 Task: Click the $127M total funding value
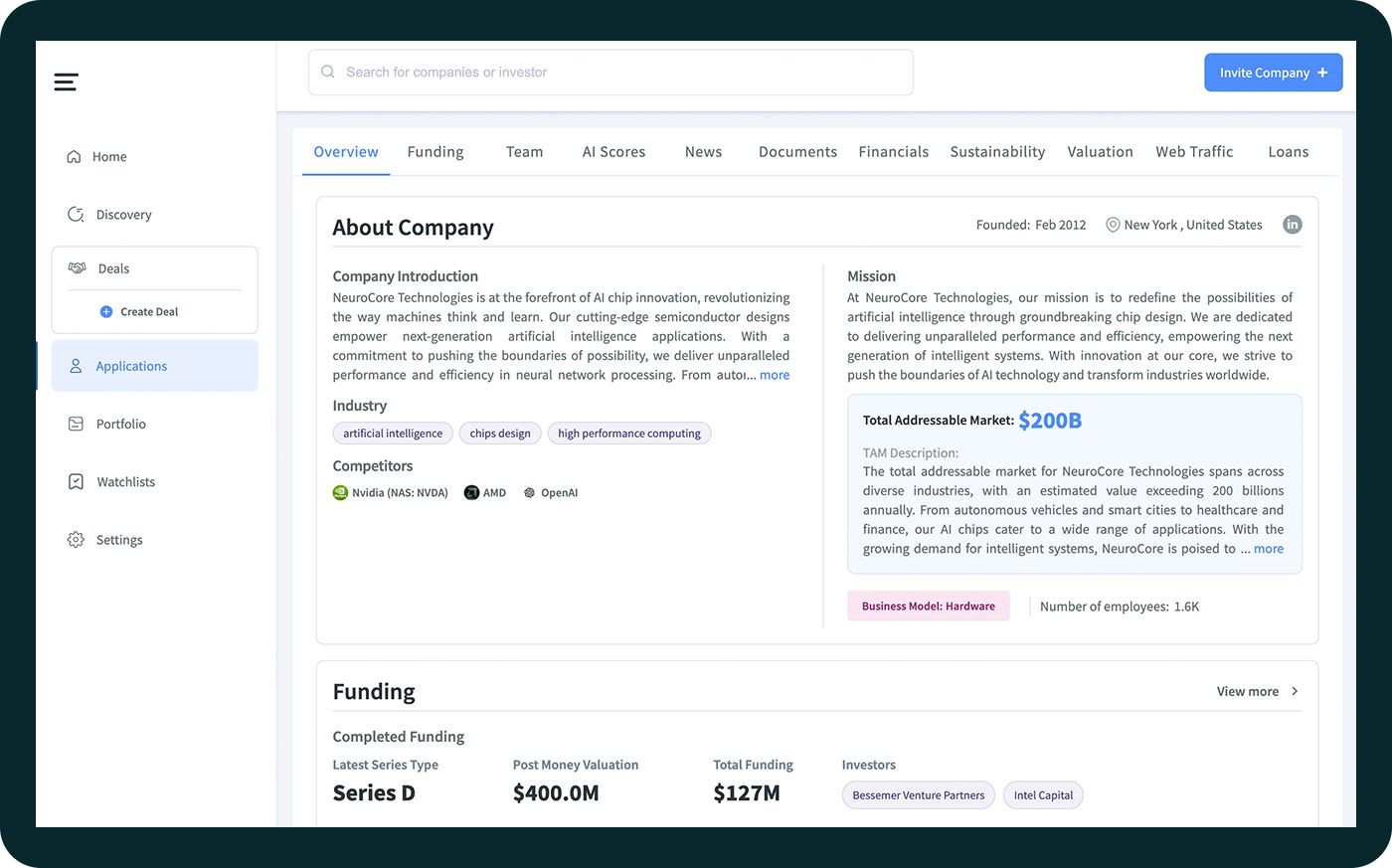click(x=747, y=793)
